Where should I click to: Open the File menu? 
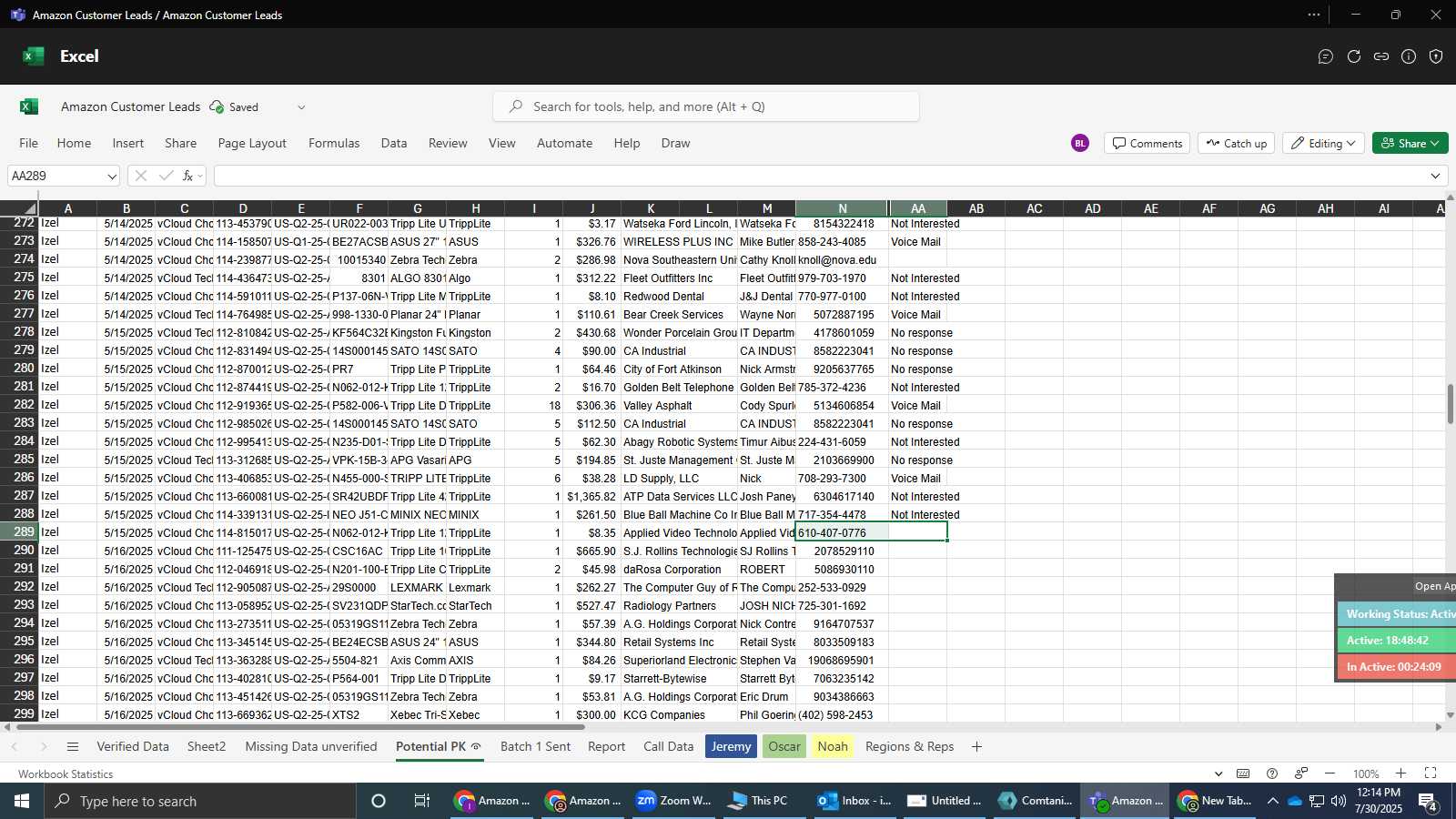click(x=29, y=143)
